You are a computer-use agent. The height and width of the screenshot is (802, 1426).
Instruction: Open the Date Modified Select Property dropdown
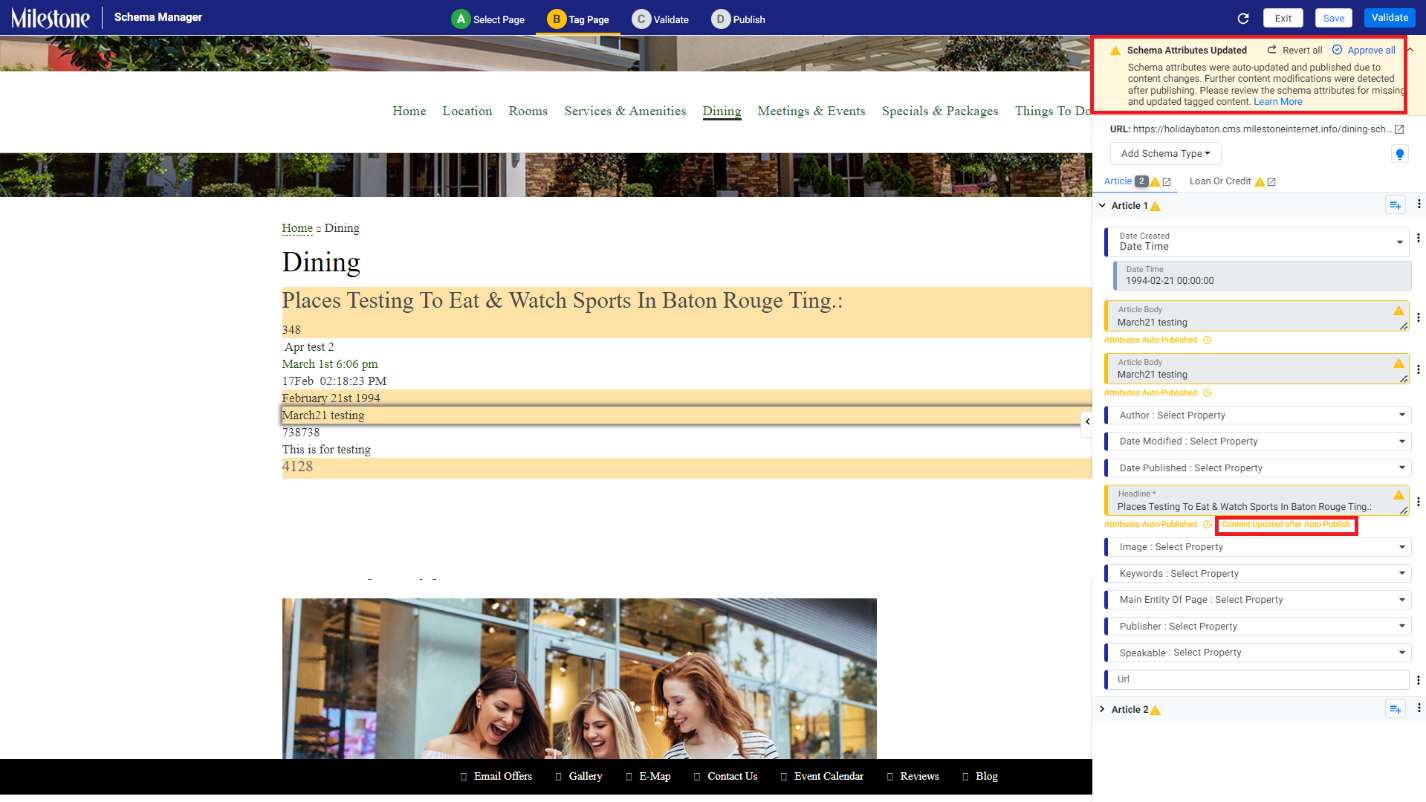[1257, 441]
